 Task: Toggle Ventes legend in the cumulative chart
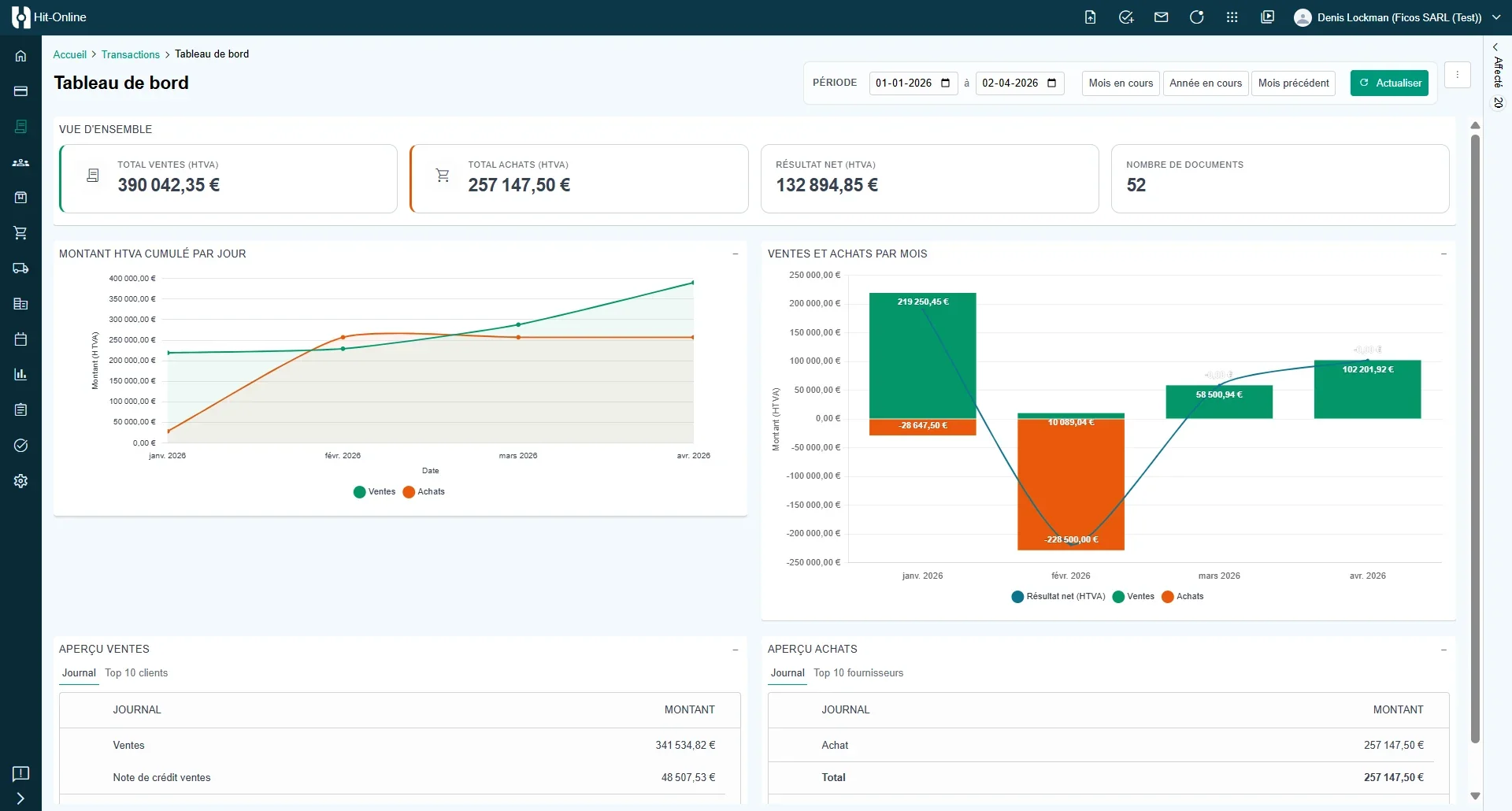click(375, 492)
